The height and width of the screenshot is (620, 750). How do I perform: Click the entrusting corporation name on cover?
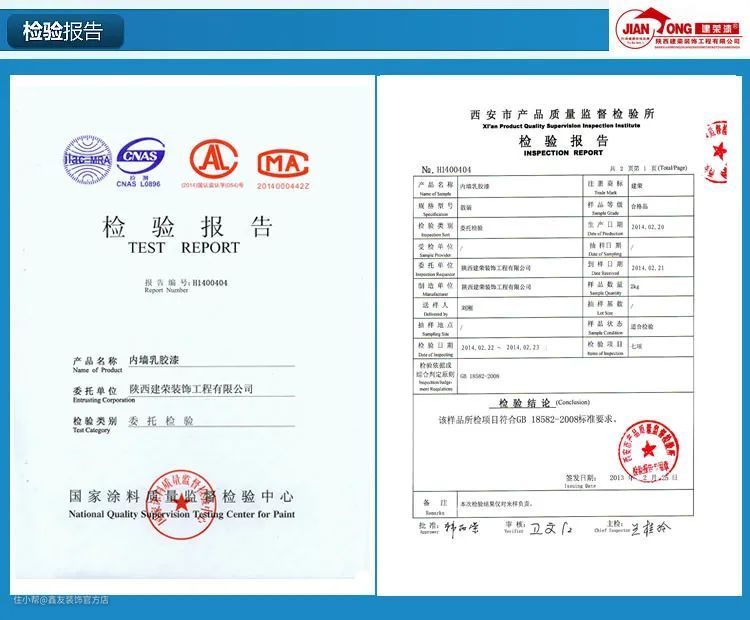pyautogui.click(x=192, y=388)
